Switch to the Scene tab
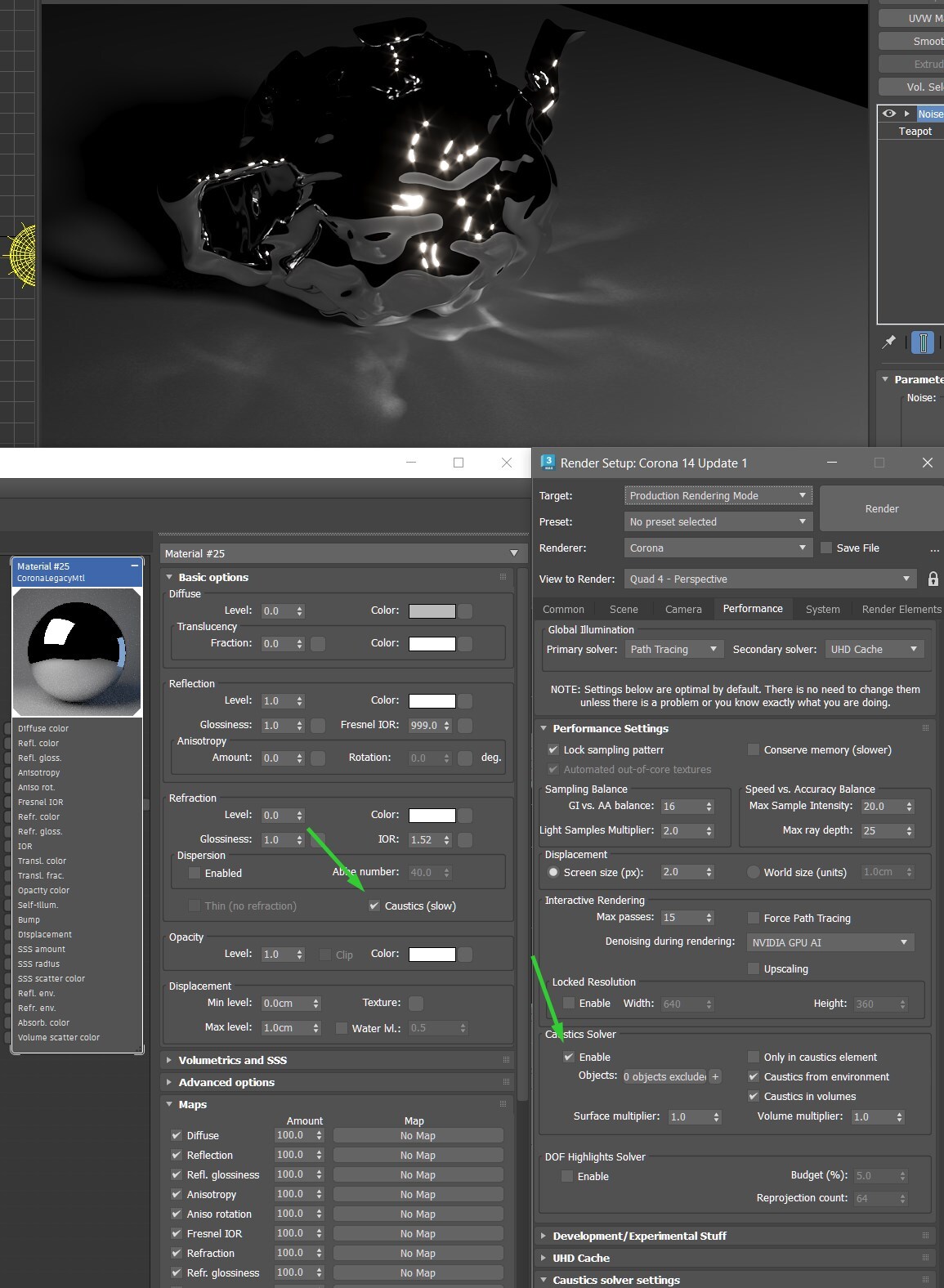944x1288 pixels. pyautogui.click(x=624, y=609)
